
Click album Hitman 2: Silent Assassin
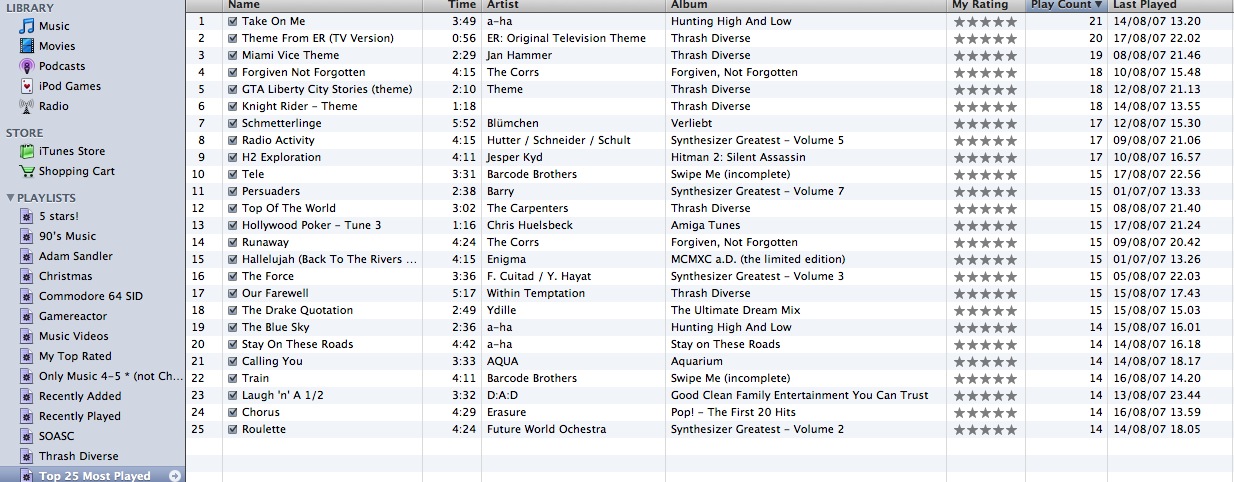point(738,157)
